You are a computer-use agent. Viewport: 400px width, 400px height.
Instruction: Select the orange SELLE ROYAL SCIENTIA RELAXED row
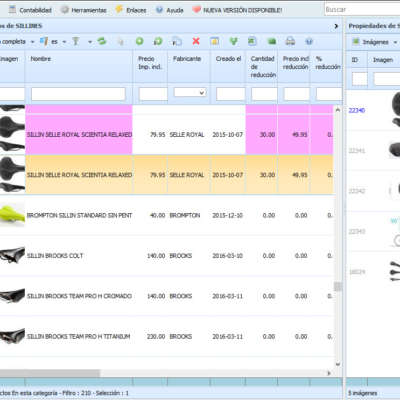click(x=167, y=175)
